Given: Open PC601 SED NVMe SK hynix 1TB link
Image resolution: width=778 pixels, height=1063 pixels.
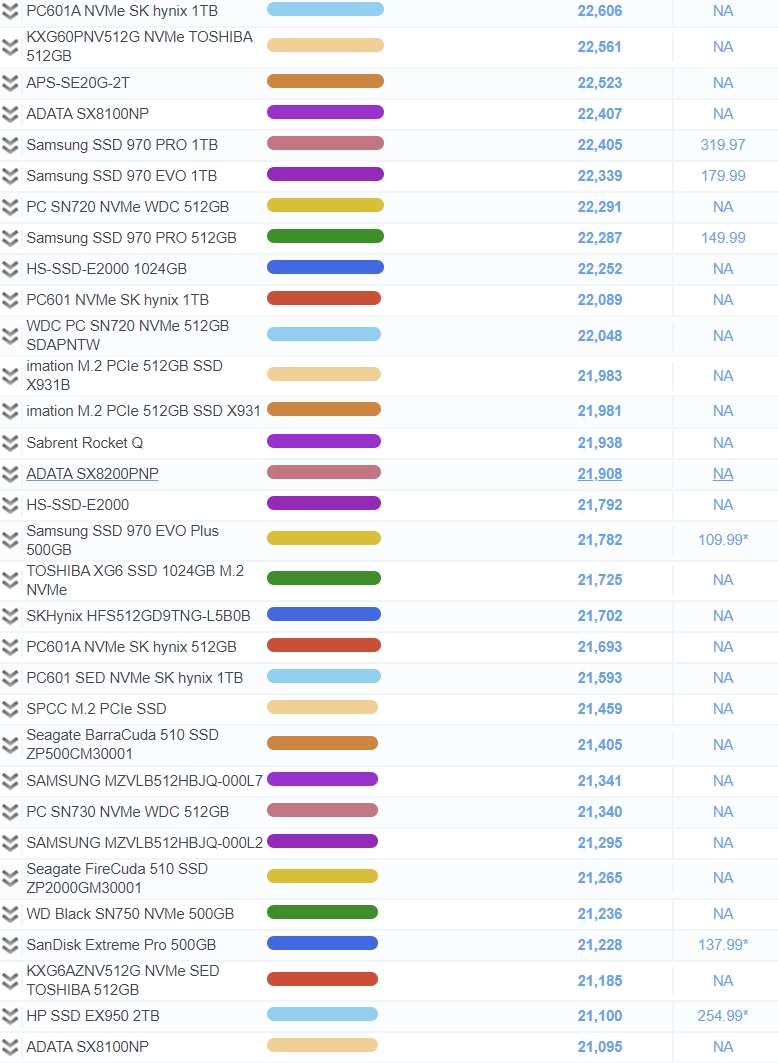Looking at the screenshot, I should 134,678.
